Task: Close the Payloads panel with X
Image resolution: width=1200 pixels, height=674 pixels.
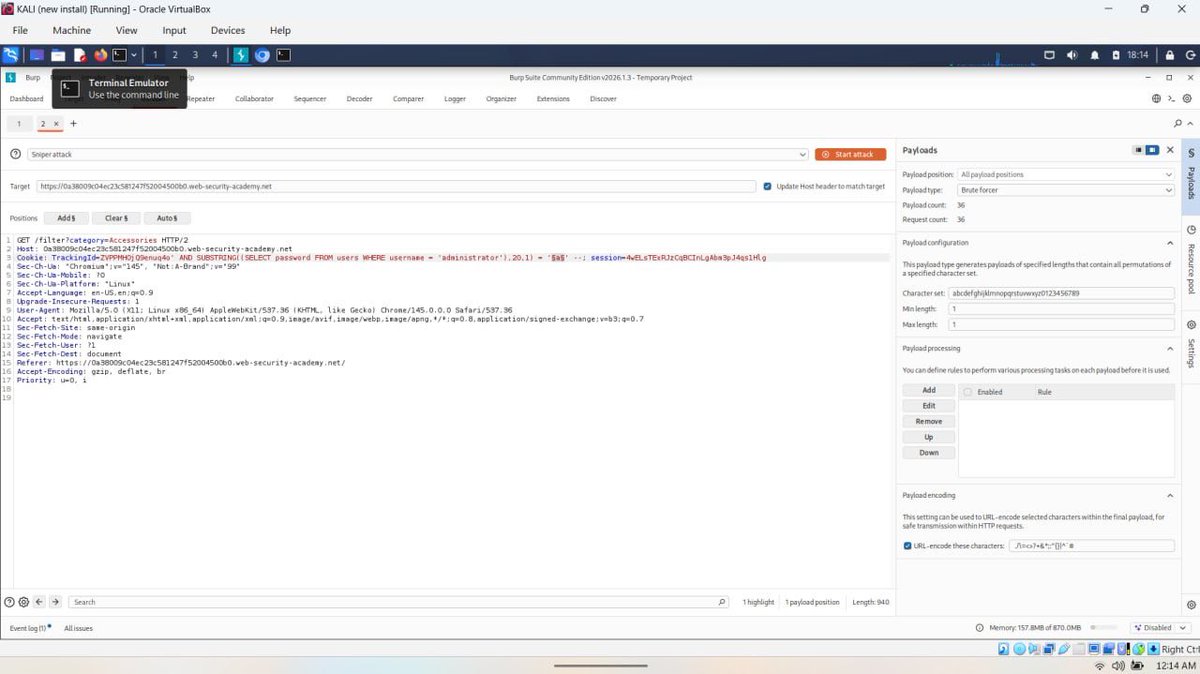Action: (1170, 150)
